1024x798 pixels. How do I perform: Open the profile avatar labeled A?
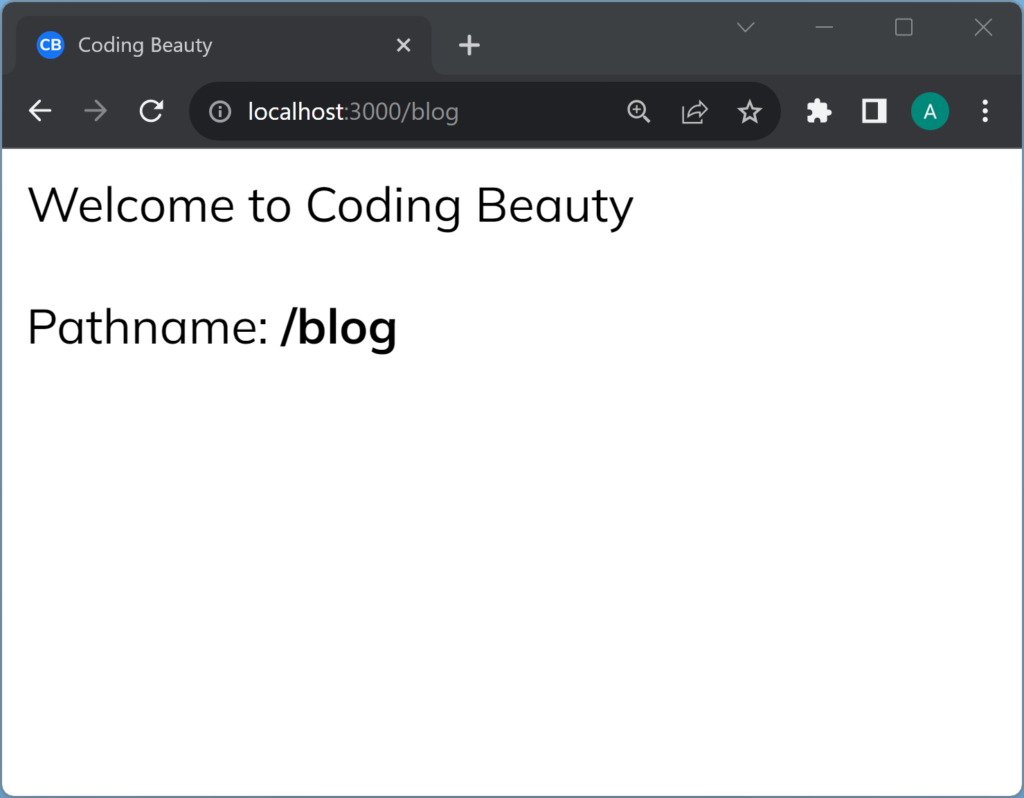[x=930, y=112]
